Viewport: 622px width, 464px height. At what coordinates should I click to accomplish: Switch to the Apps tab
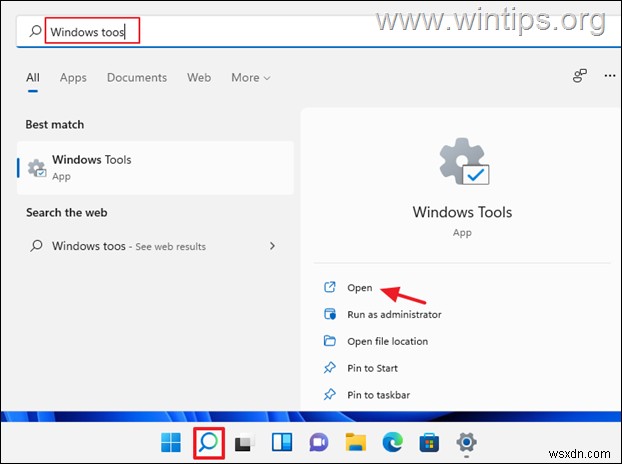[73, 78]
